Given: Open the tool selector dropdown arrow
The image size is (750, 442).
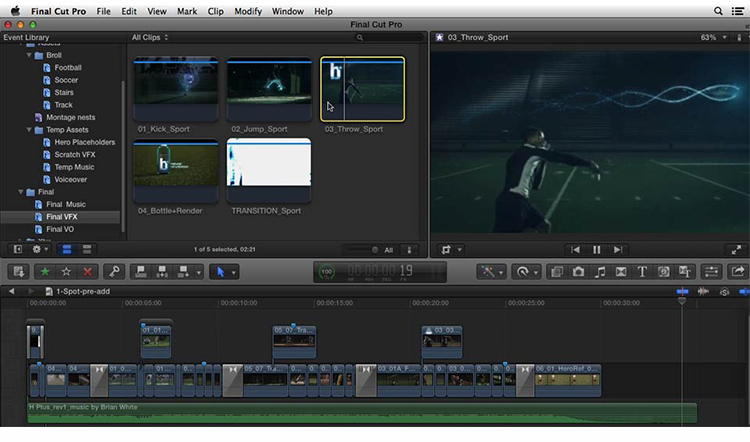Looking at the screenshot, I should pyautogui.click(x=233, y=272).
